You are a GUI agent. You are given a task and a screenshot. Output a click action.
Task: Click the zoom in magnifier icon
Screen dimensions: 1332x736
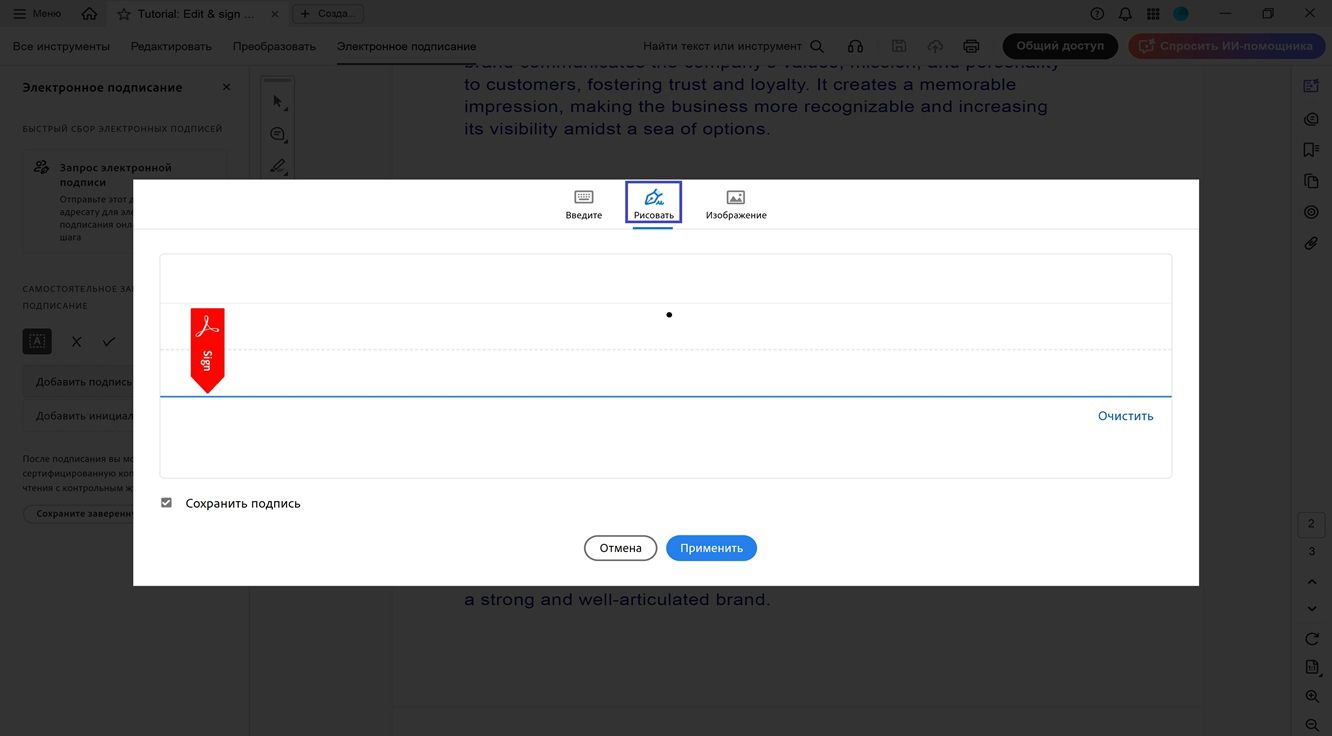[1312, 696]
